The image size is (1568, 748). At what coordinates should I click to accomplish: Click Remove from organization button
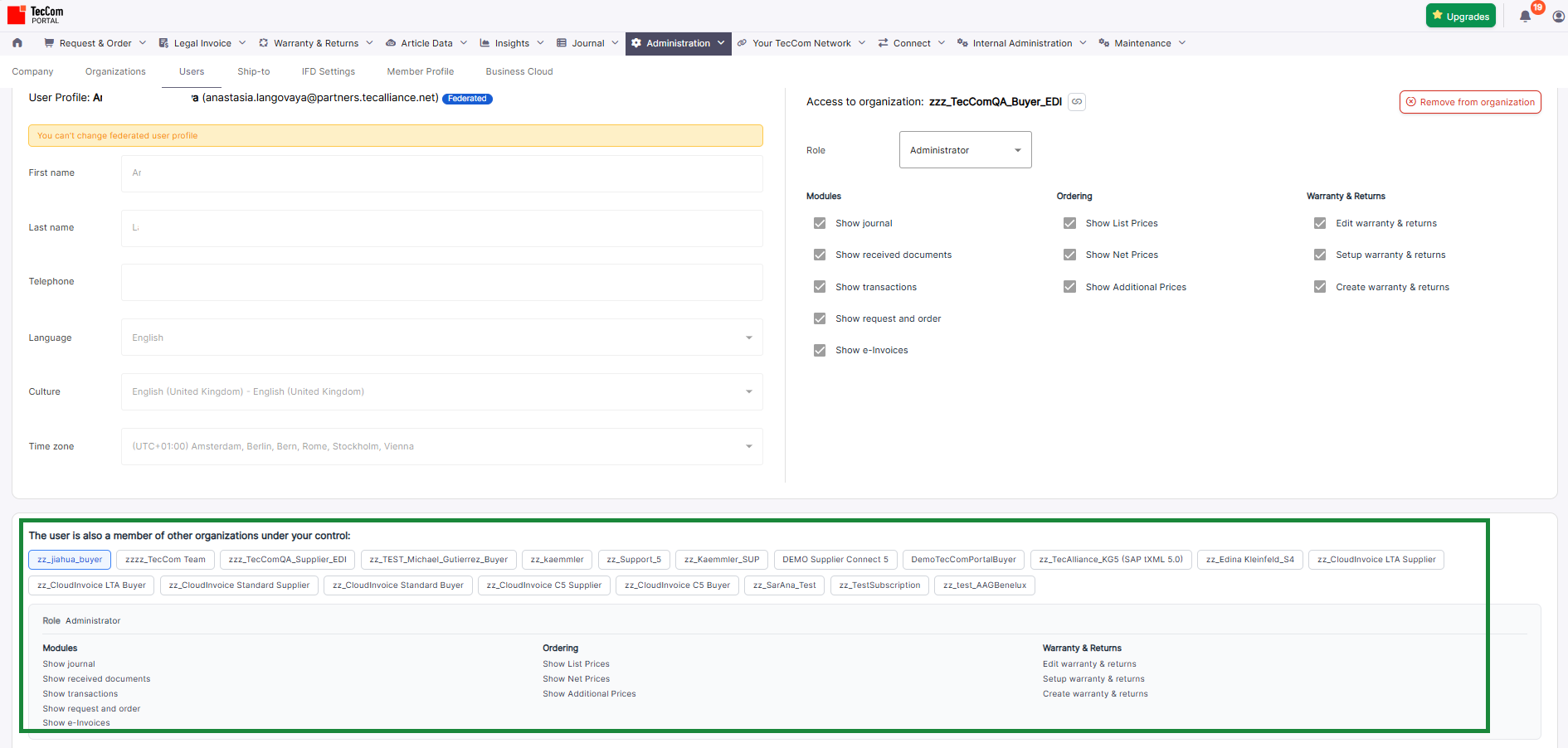[1470, 102]
